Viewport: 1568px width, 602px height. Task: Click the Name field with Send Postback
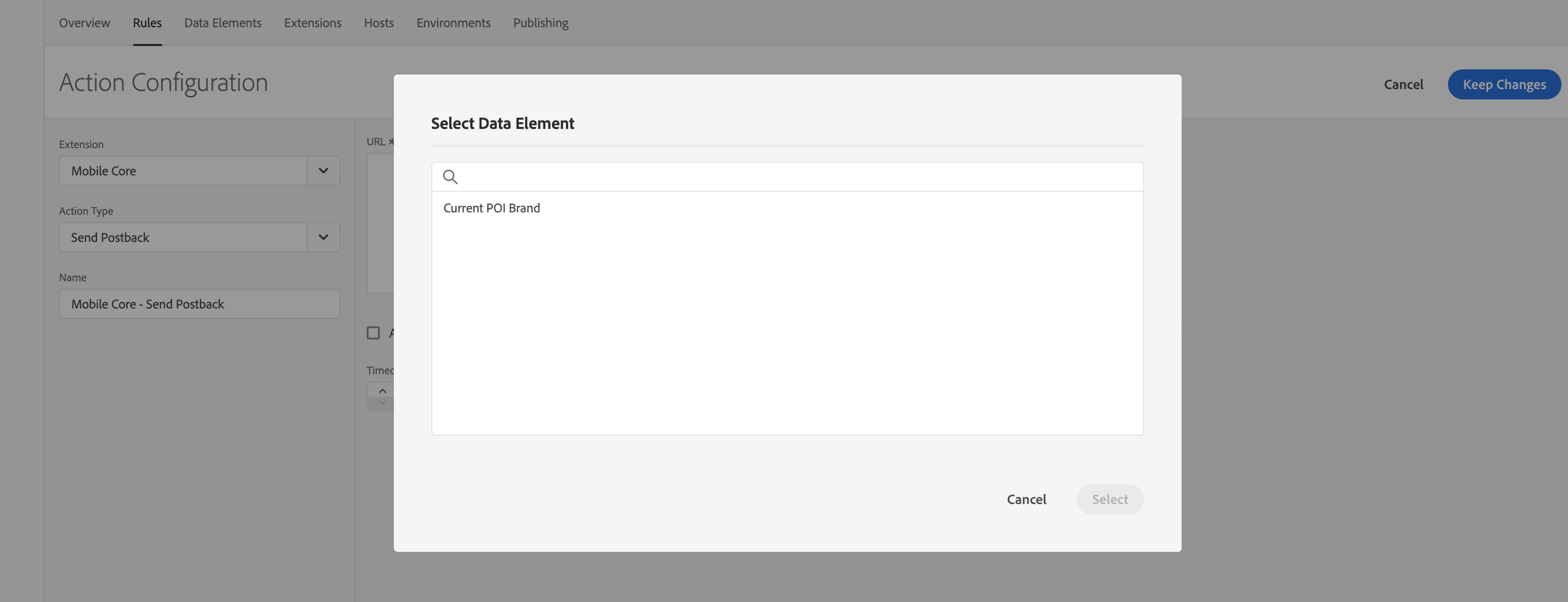click(x=199, y=304)
